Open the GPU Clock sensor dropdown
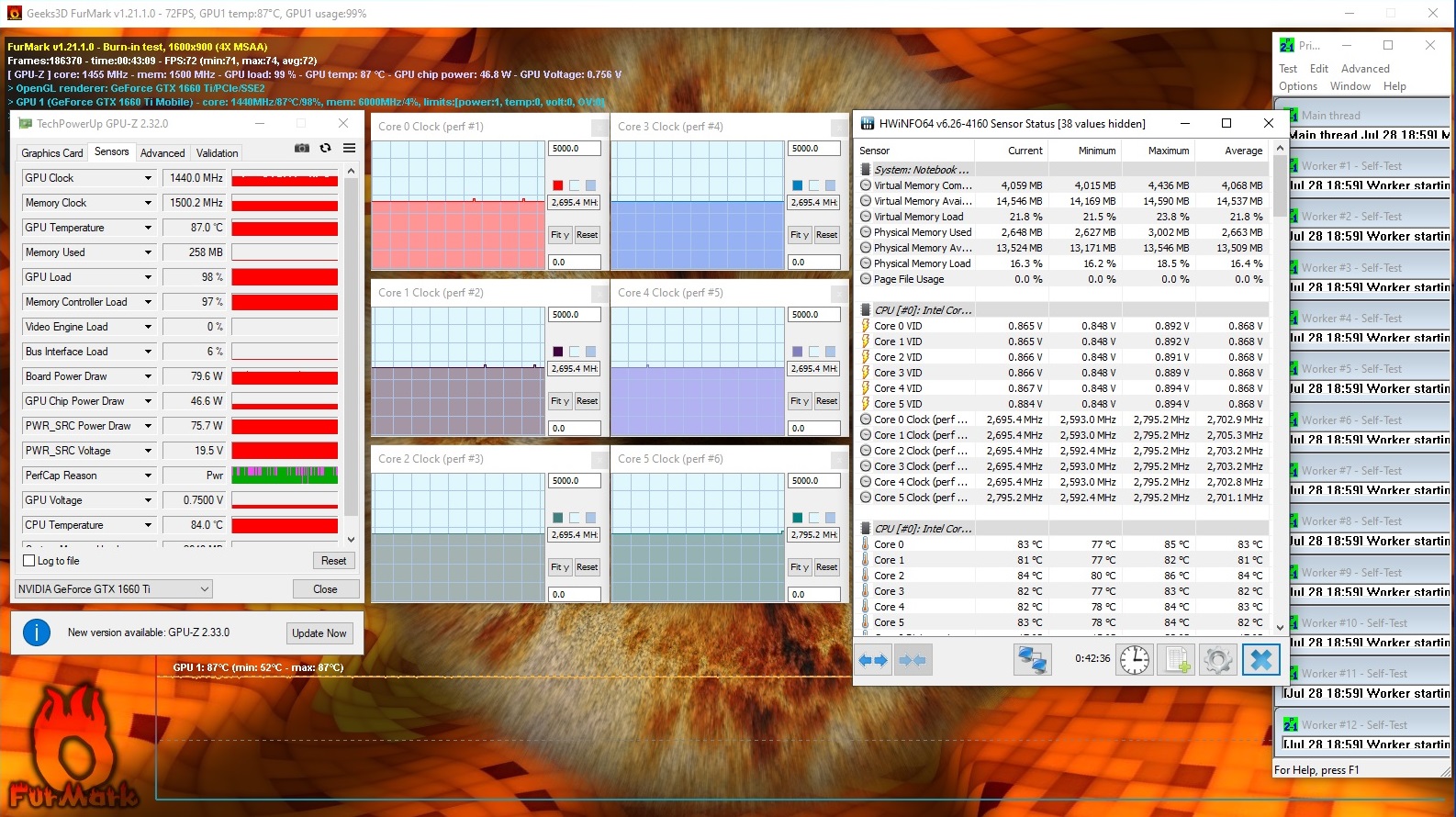The height and width of the screenshot is (817, 1456). pos(148,178)
